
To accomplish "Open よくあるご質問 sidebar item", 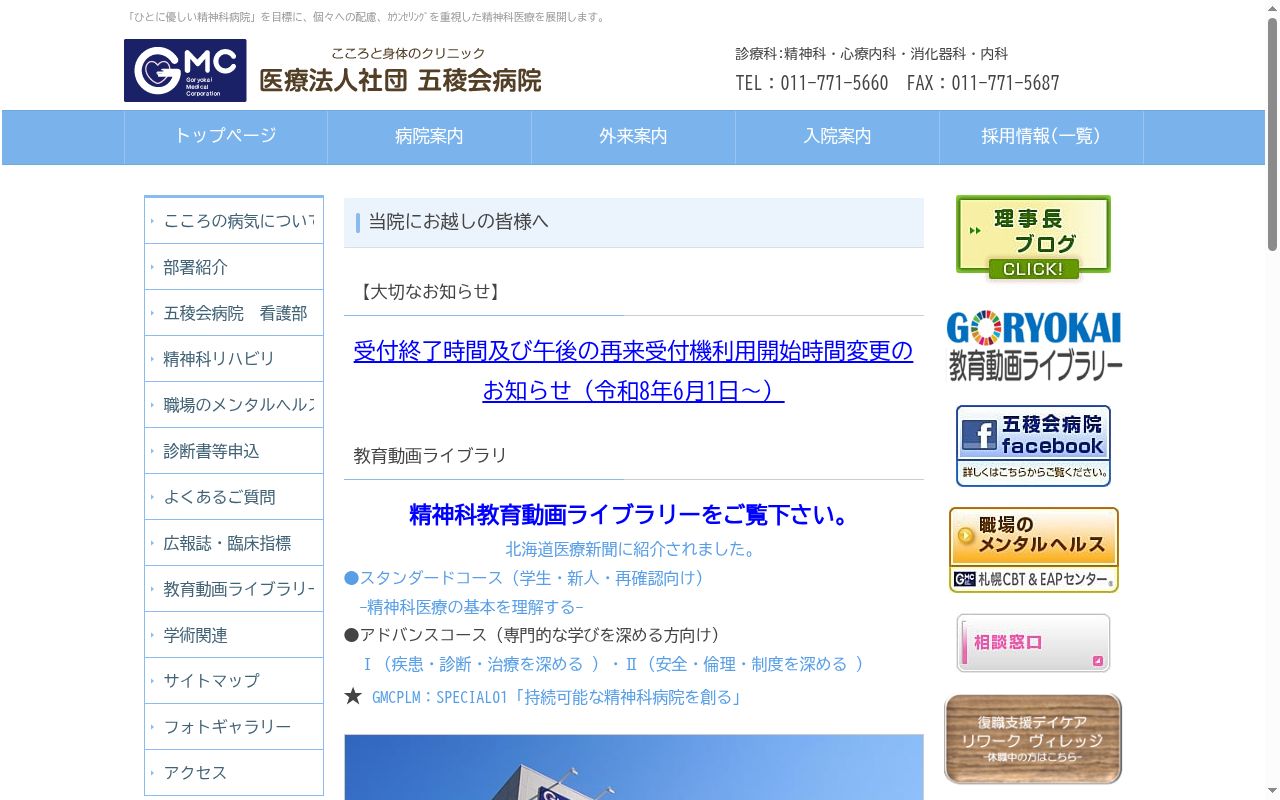I will [x=234, y=497].
